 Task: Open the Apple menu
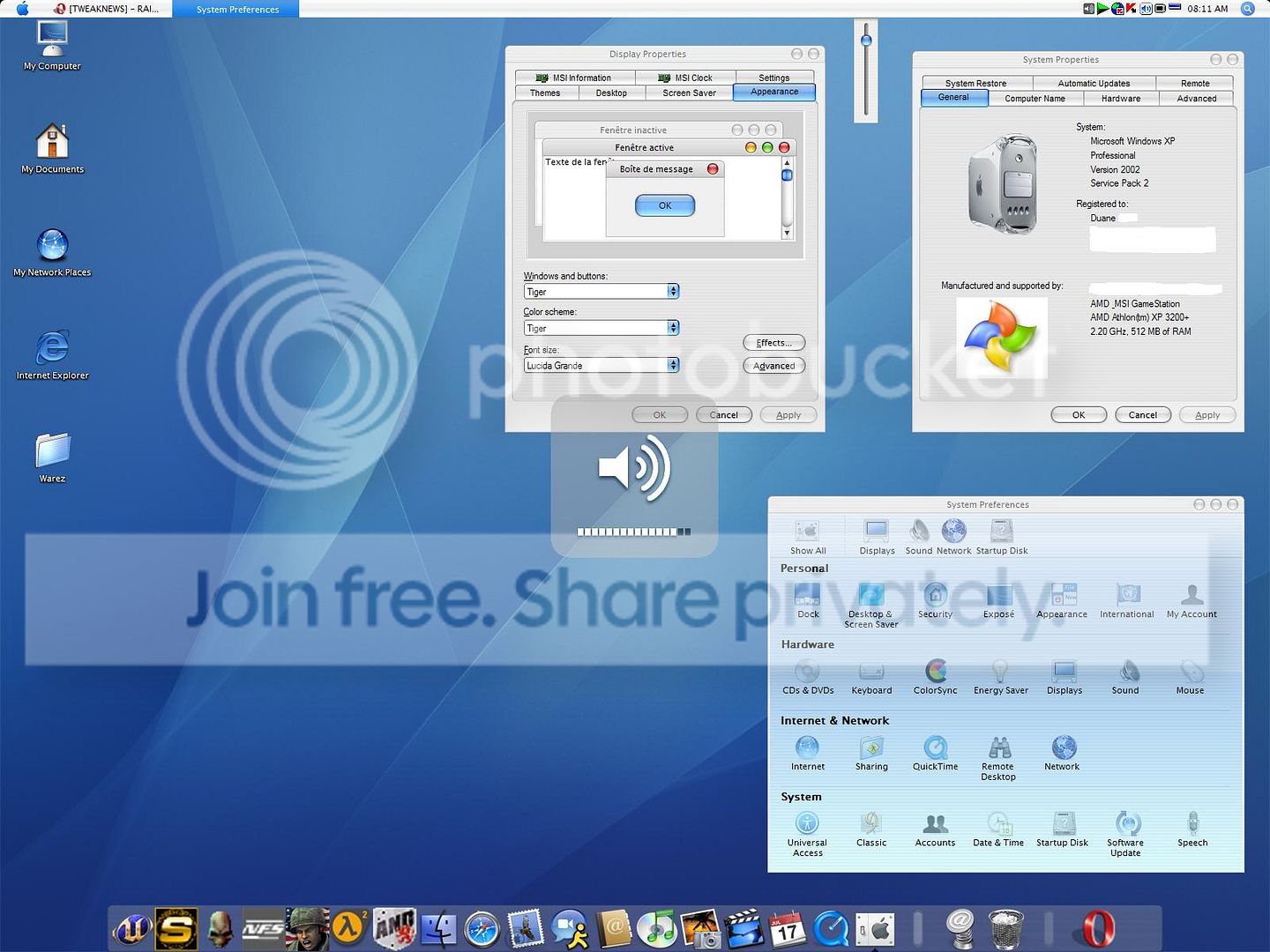[23, 9]
